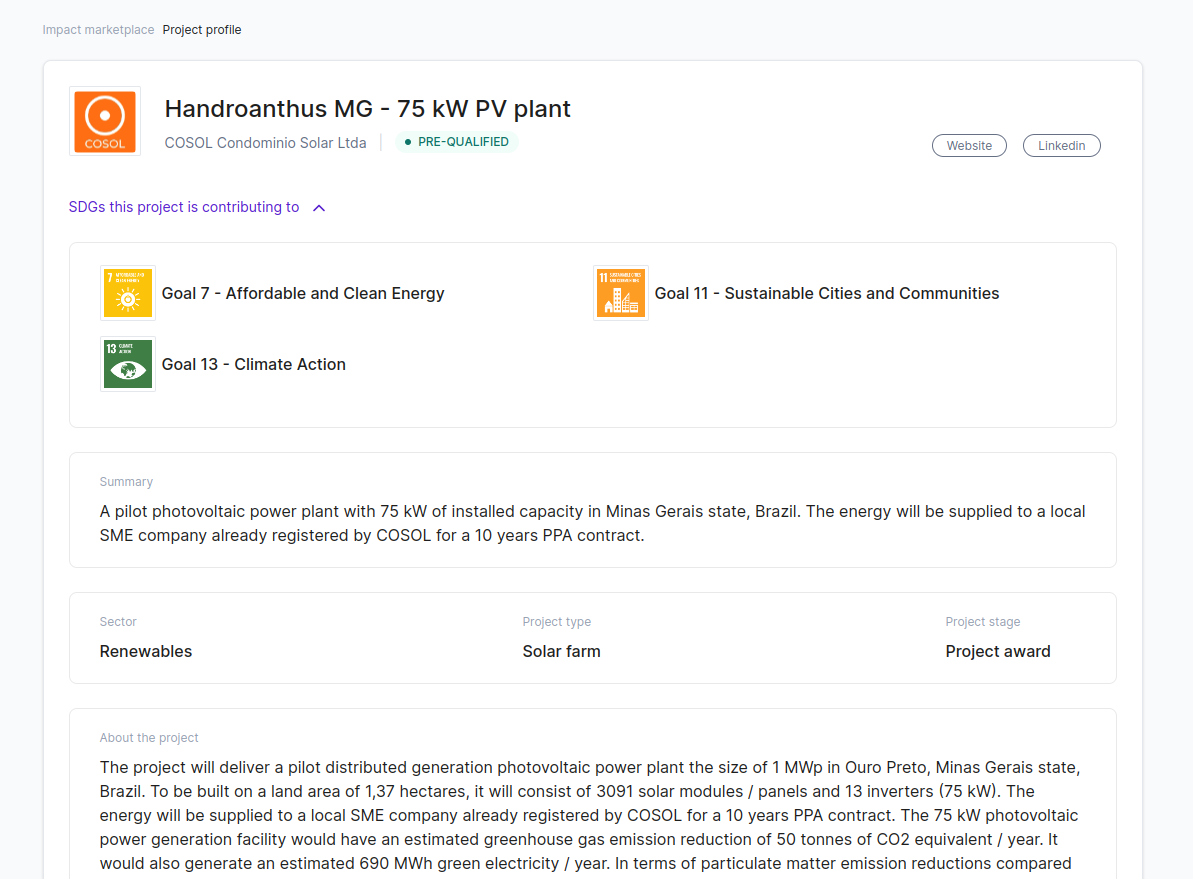The height and width of the screenshot is (879, 1193).
Task: Click the 'Solar farm' project type value
Action: pos(562,651)
